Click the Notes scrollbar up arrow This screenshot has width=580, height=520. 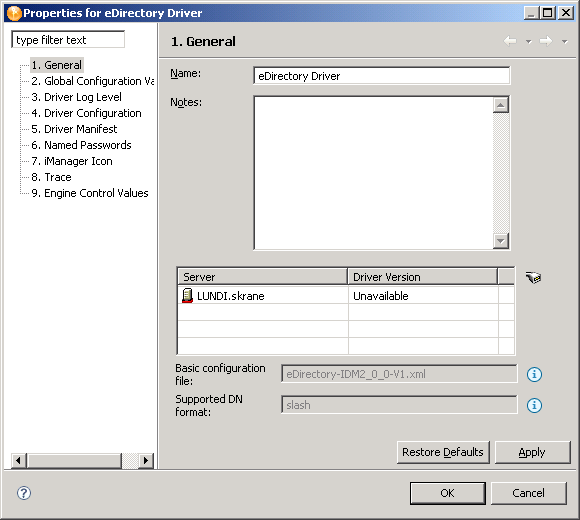click(501, 105)
